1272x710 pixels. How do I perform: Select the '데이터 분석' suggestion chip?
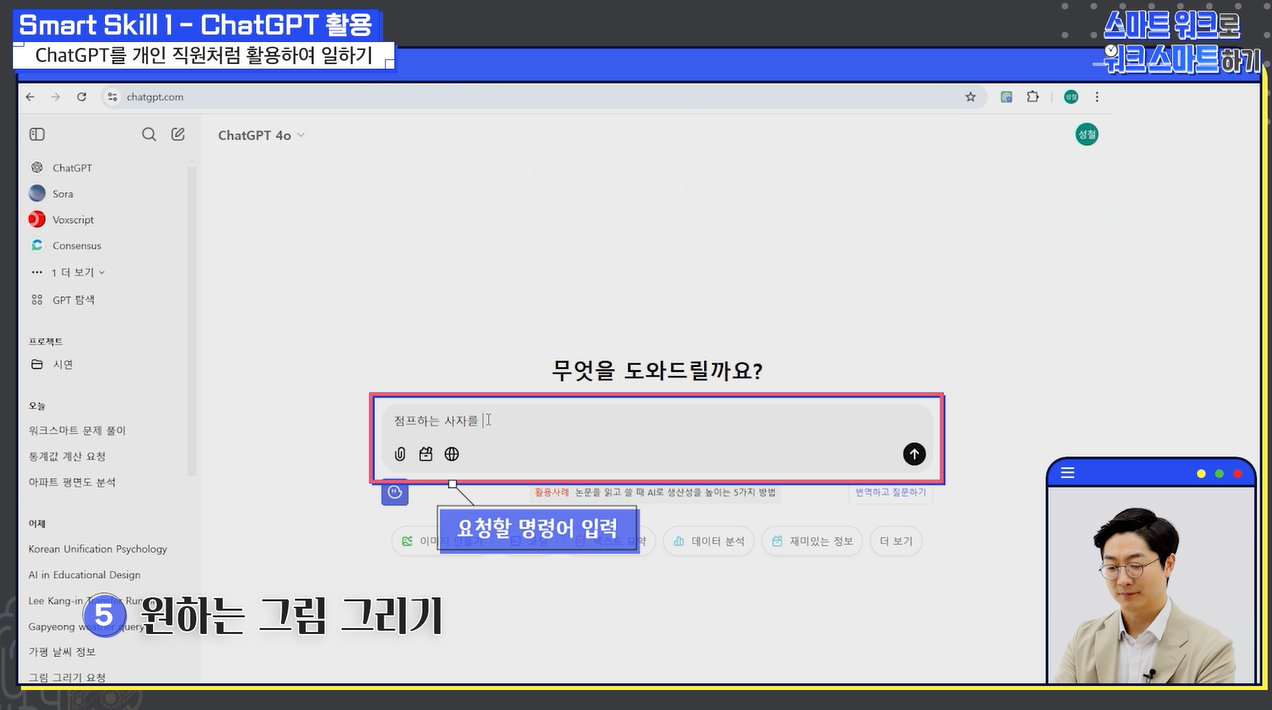pyautogui.click(x=709, y=541)
